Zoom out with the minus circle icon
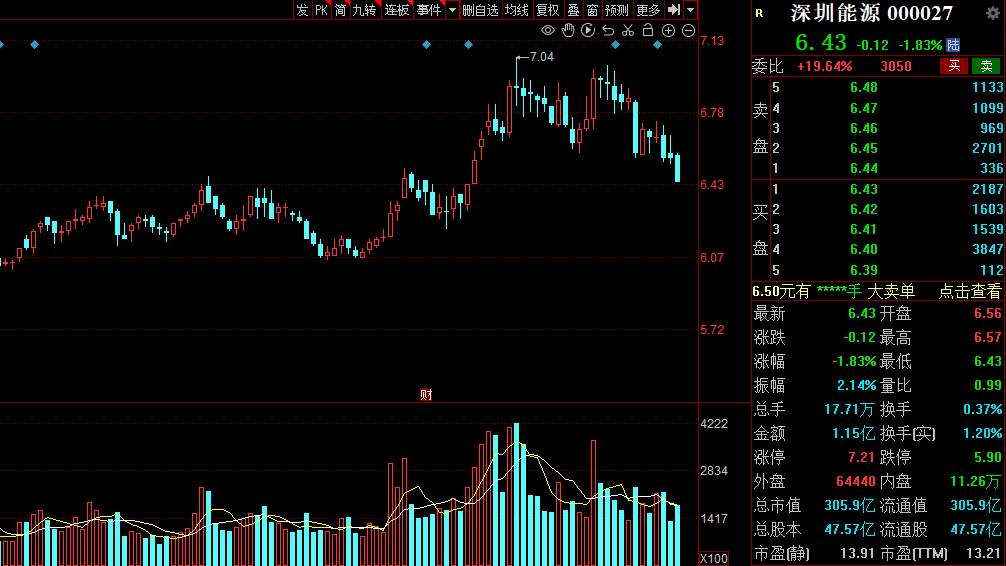1006x566 pixels. [688, 30]
